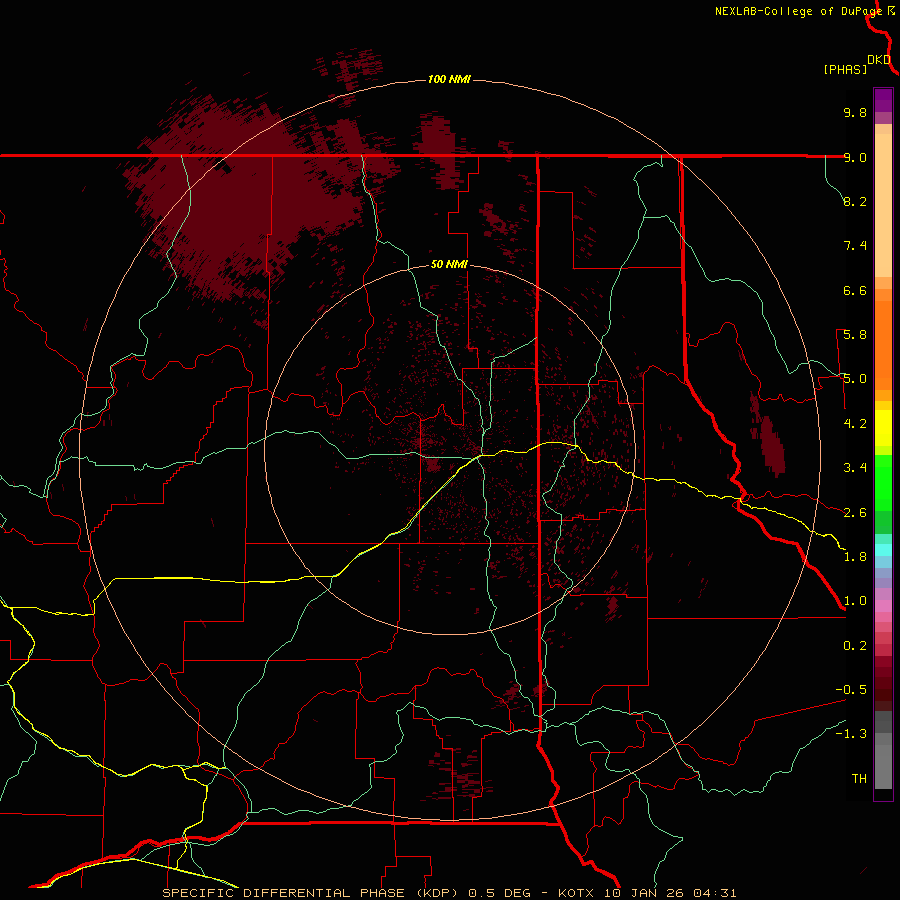
Task: Select the -0.5 scale label
Action: (851, 690)
